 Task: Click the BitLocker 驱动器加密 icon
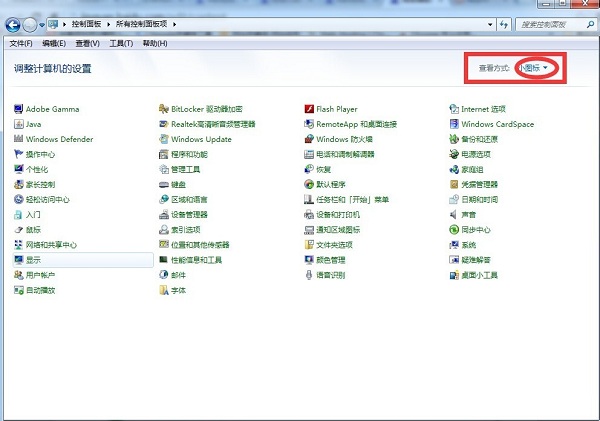point(164,109)
